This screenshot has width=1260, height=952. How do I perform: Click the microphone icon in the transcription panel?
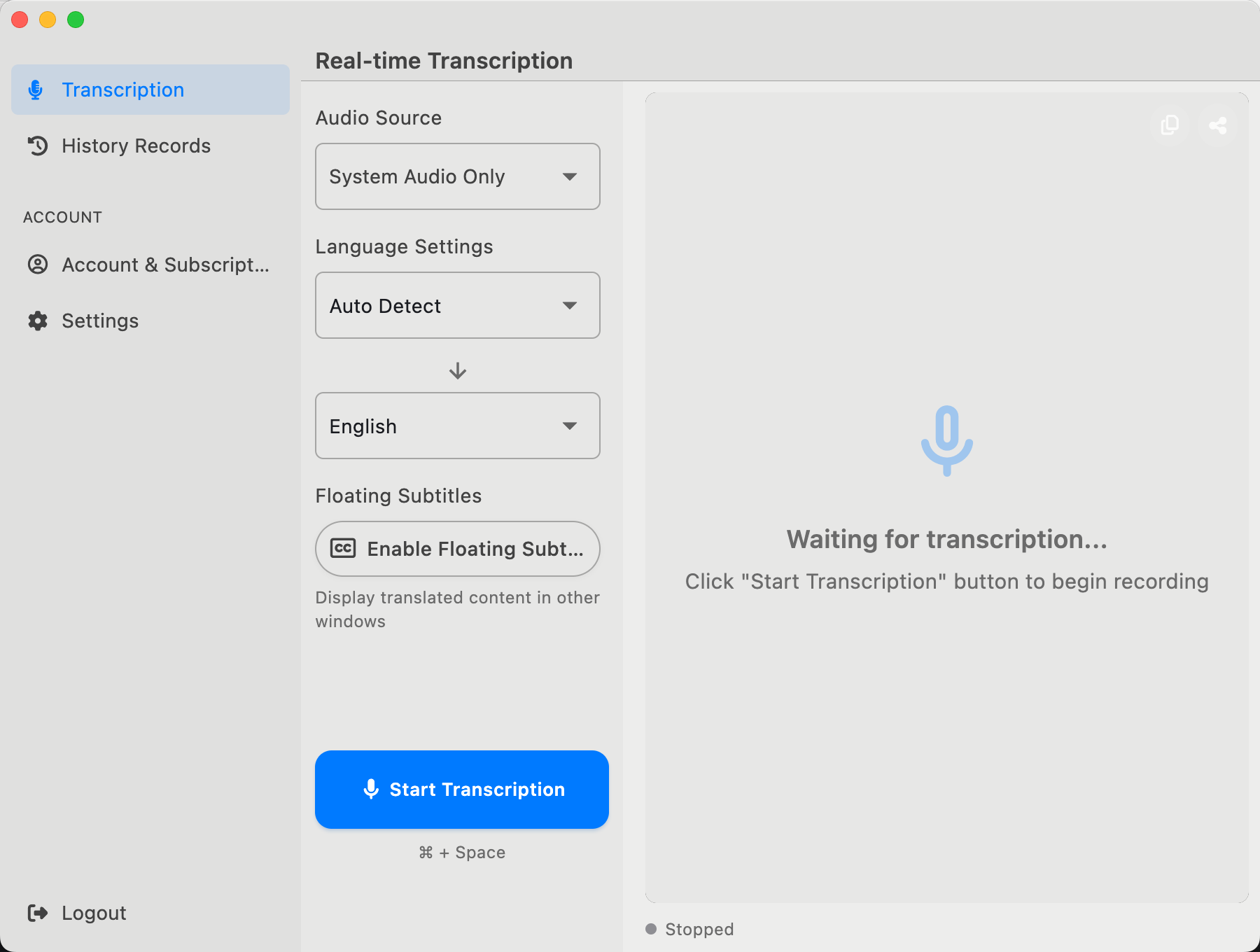click(946, 441)
